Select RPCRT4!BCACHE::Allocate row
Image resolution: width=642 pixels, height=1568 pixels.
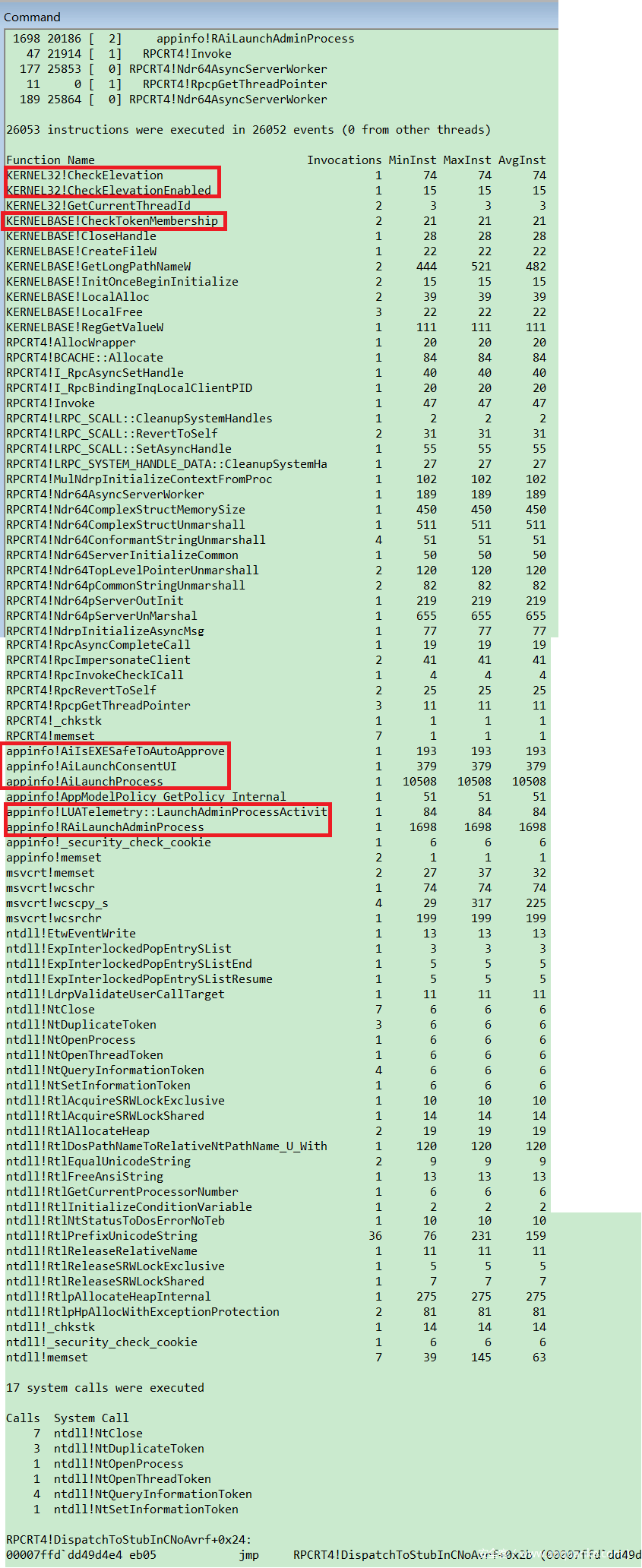coord(276,357)
